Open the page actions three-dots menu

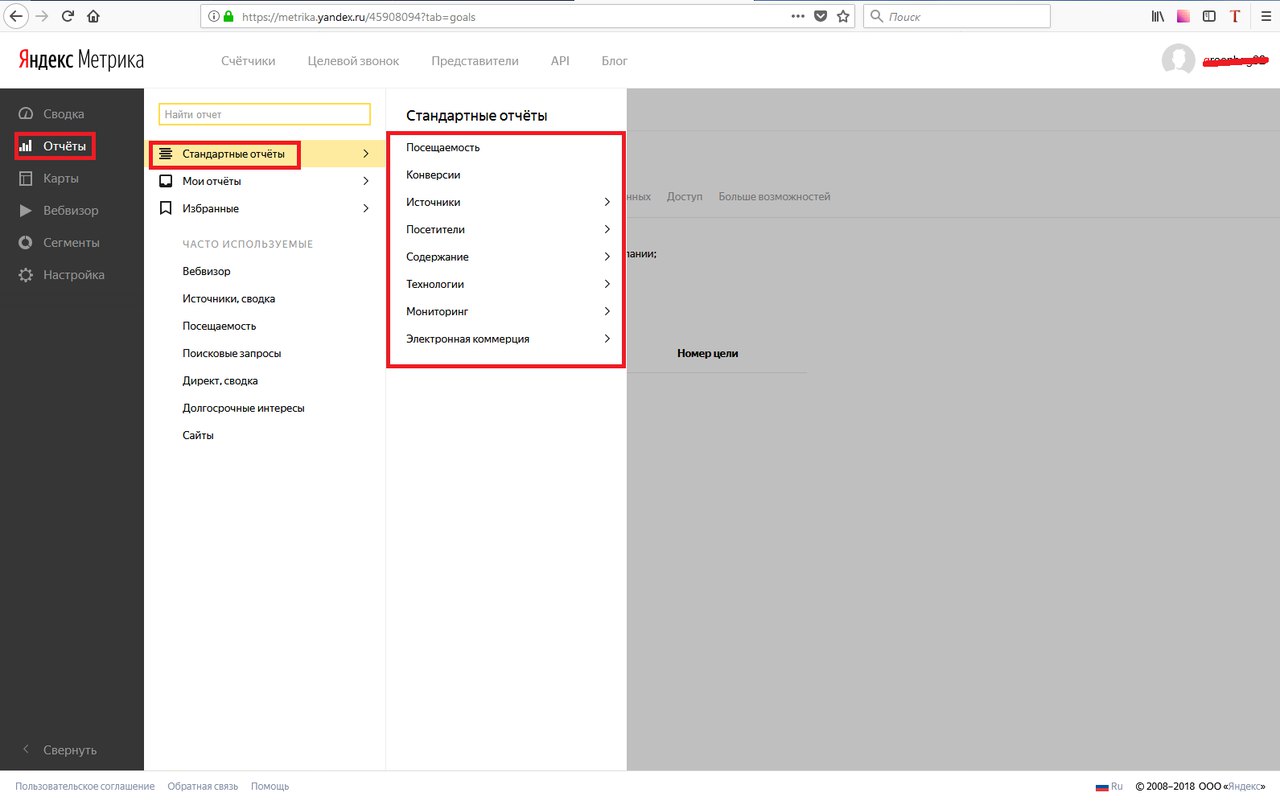point(797,16)
